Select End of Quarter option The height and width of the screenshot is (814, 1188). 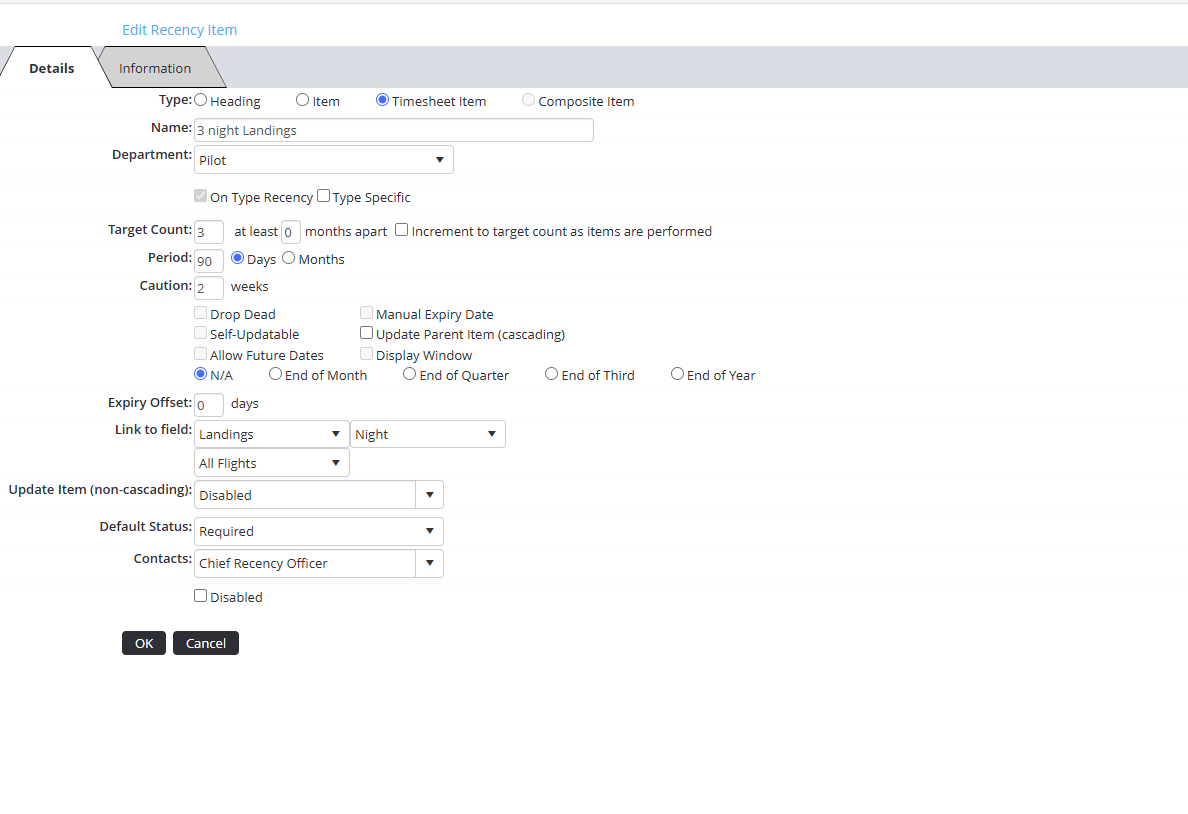coord(410,374)
